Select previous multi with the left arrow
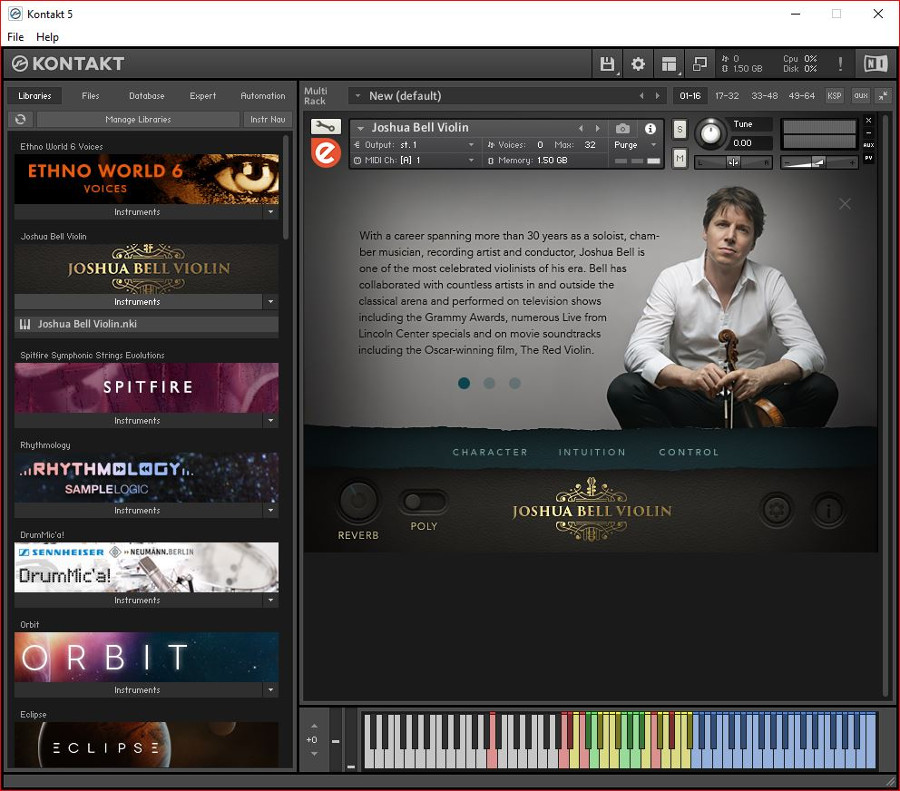 click(641, 96)
